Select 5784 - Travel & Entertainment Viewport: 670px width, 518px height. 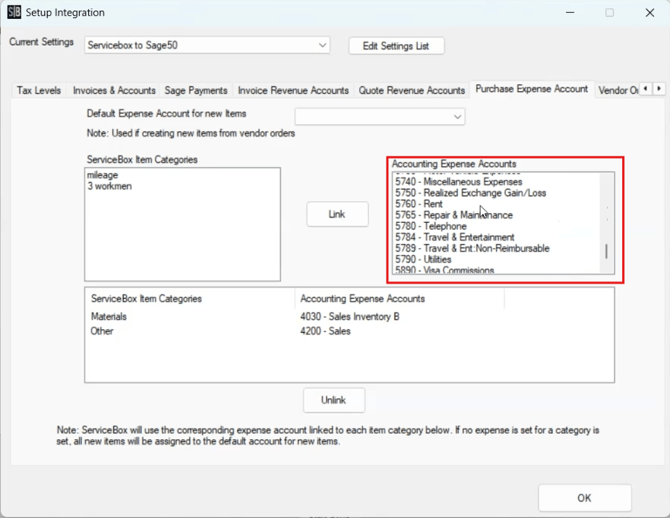pos(455,238)
